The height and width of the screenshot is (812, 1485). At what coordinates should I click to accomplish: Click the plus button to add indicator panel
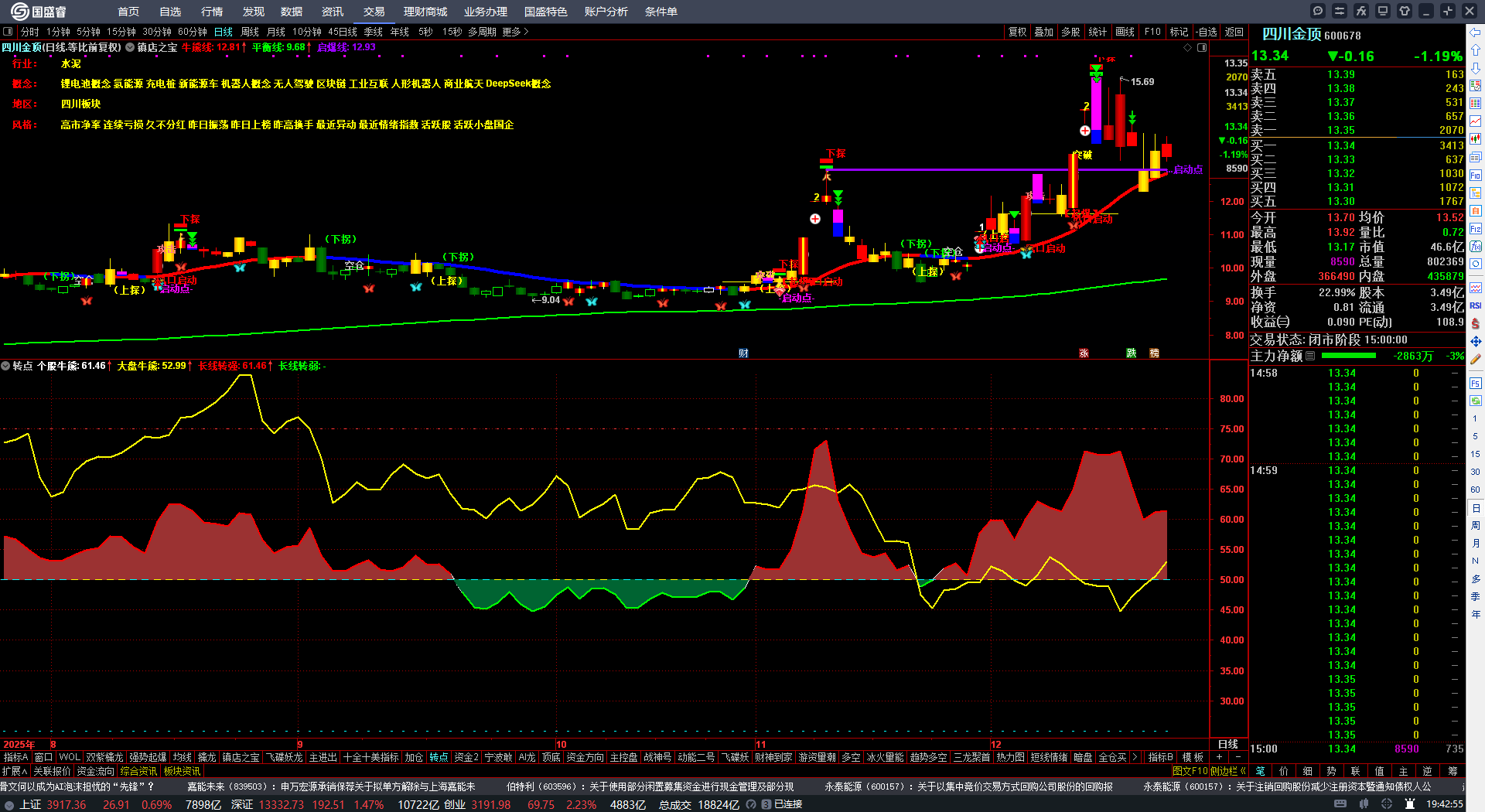[x=1220, y=757]
